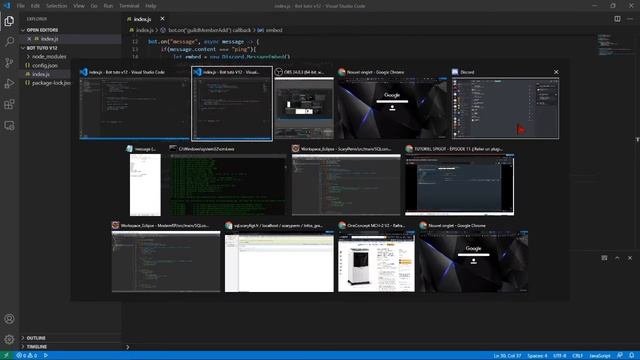
Task: Select the index.js editor tab
Action: [142, 19]
